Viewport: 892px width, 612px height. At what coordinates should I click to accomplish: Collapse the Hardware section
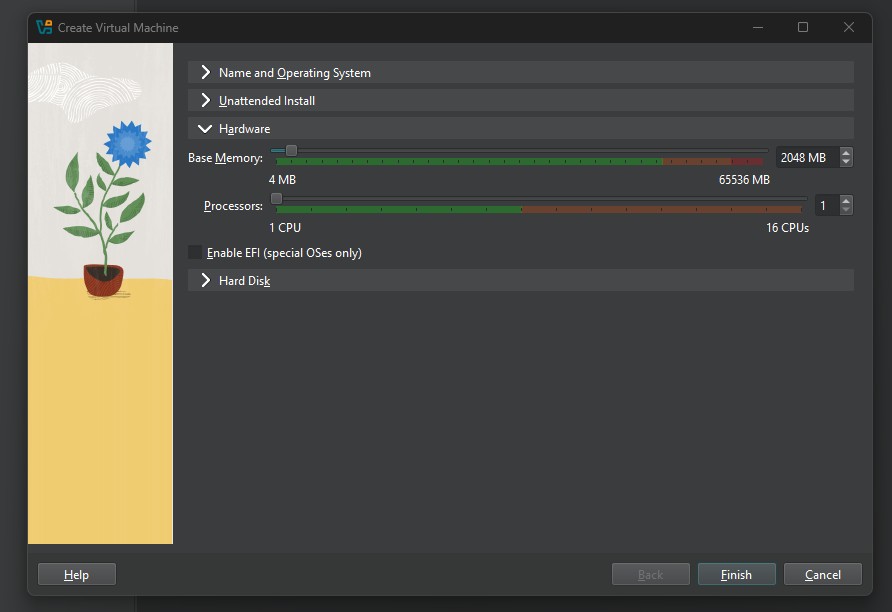point(244,129)
